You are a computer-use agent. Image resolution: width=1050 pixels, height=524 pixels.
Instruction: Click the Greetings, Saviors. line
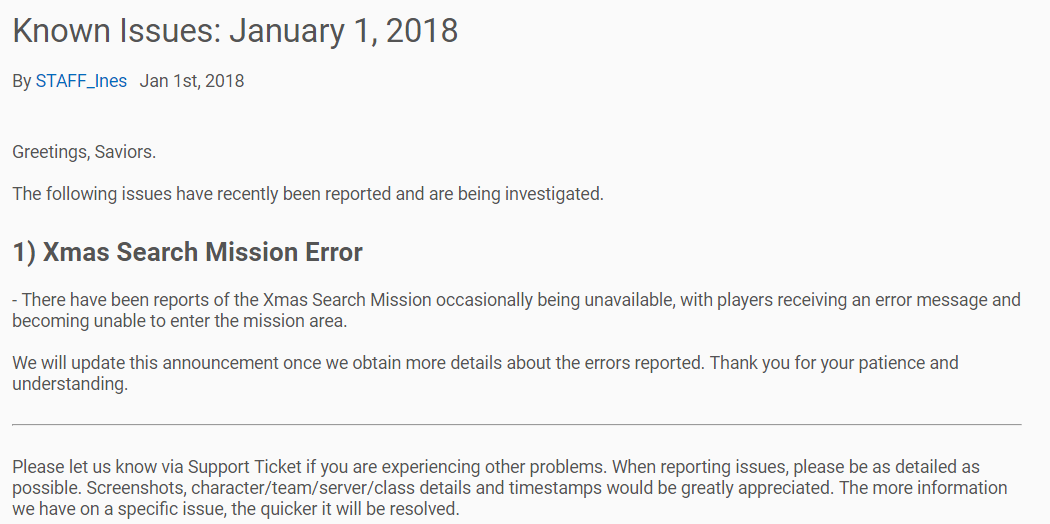click(84, 153)
